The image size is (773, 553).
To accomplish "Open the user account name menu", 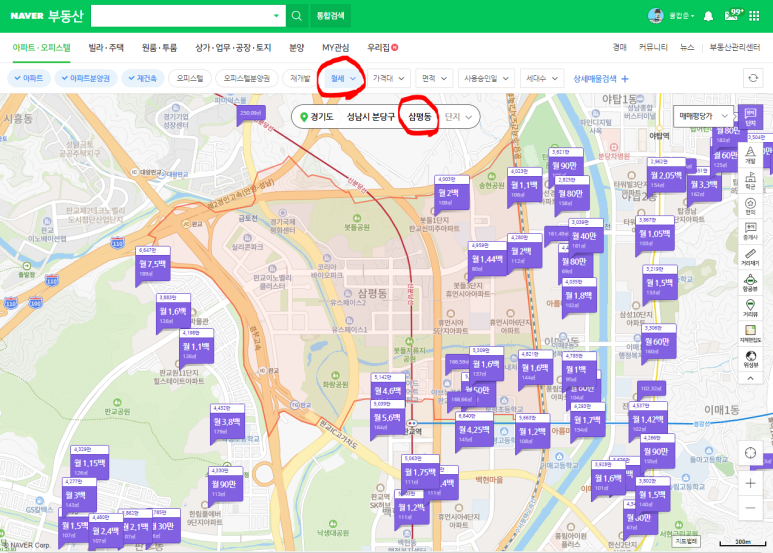I will click(x=682, y=16).
